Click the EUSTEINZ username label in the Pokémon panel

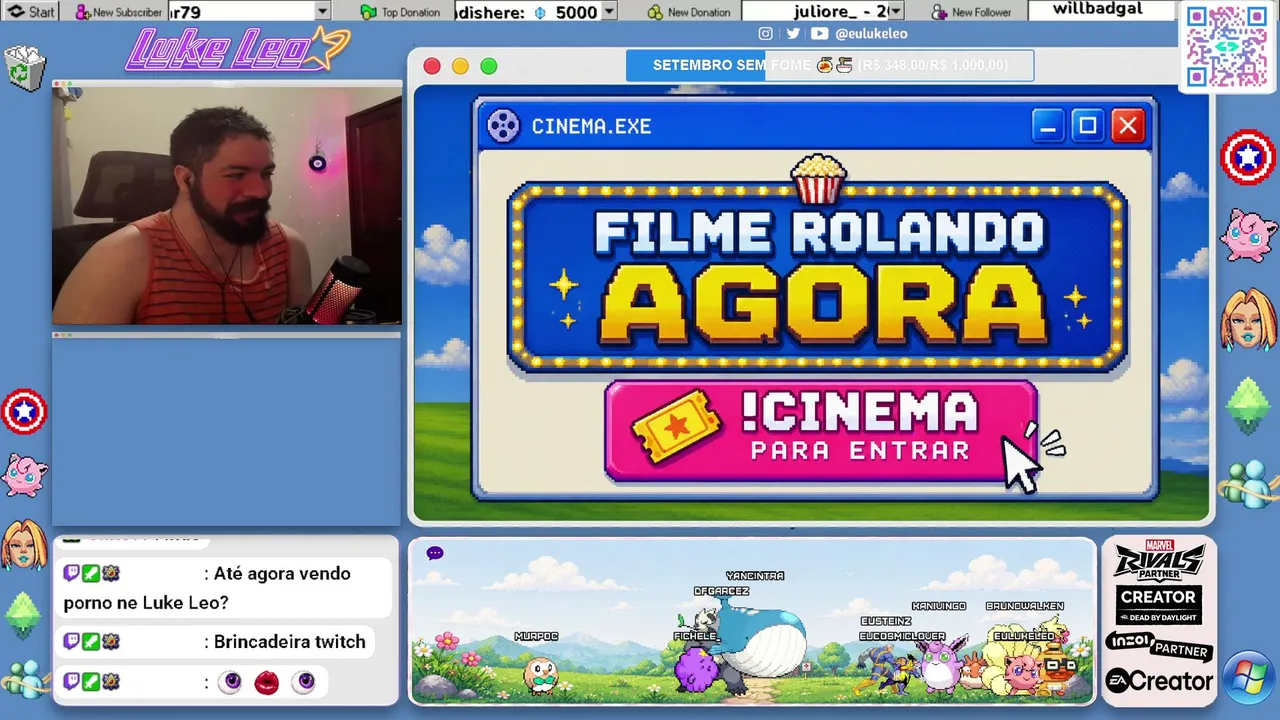886,621
